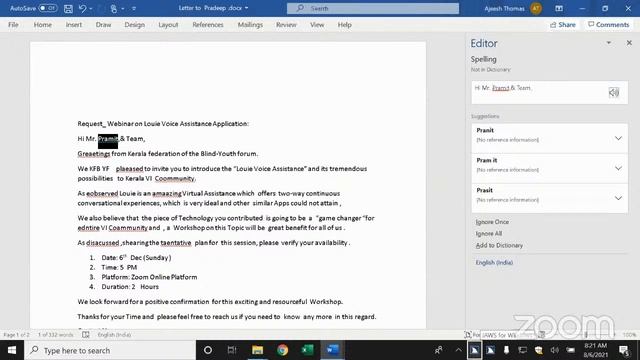
Task: Show hidden system tray icons chevron
Action: 458,350
